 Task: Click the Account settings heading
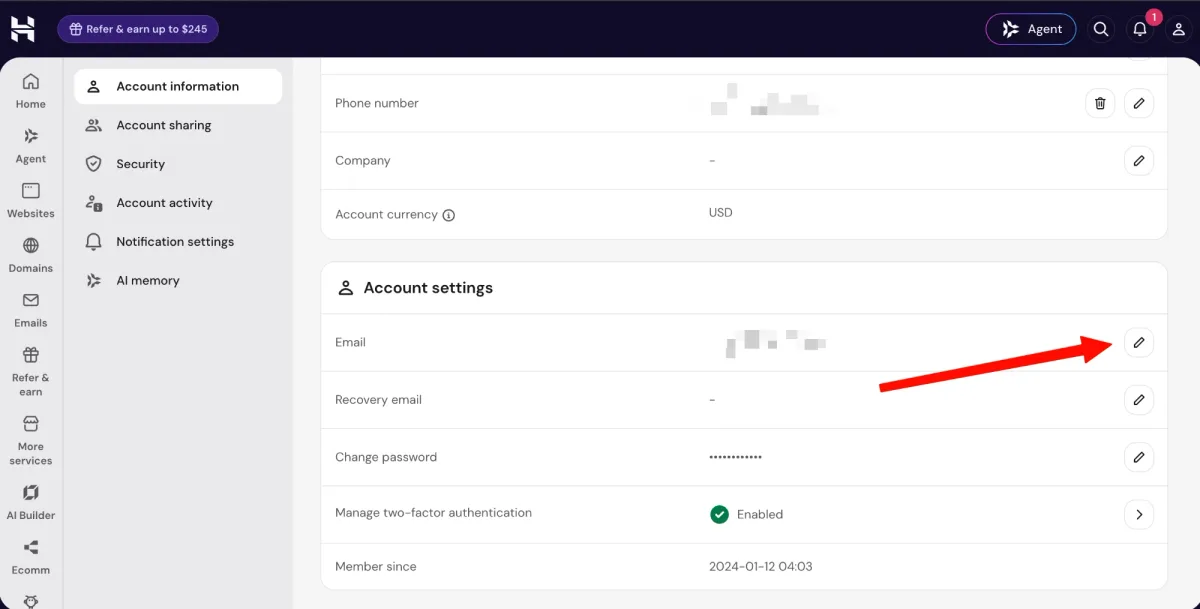428,288
